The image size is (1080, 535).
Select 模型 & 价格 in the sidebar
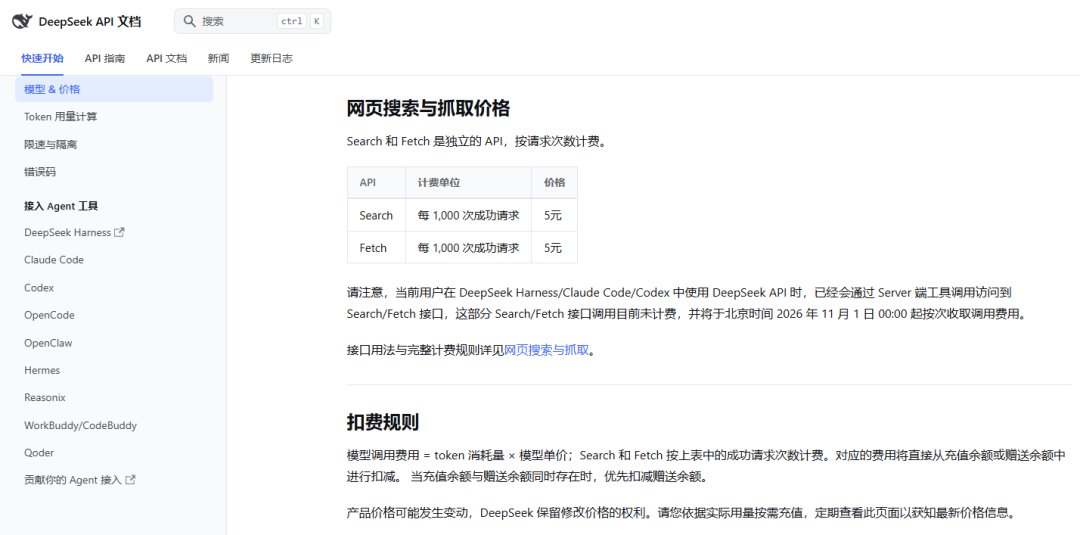click(x=114, y=90)
